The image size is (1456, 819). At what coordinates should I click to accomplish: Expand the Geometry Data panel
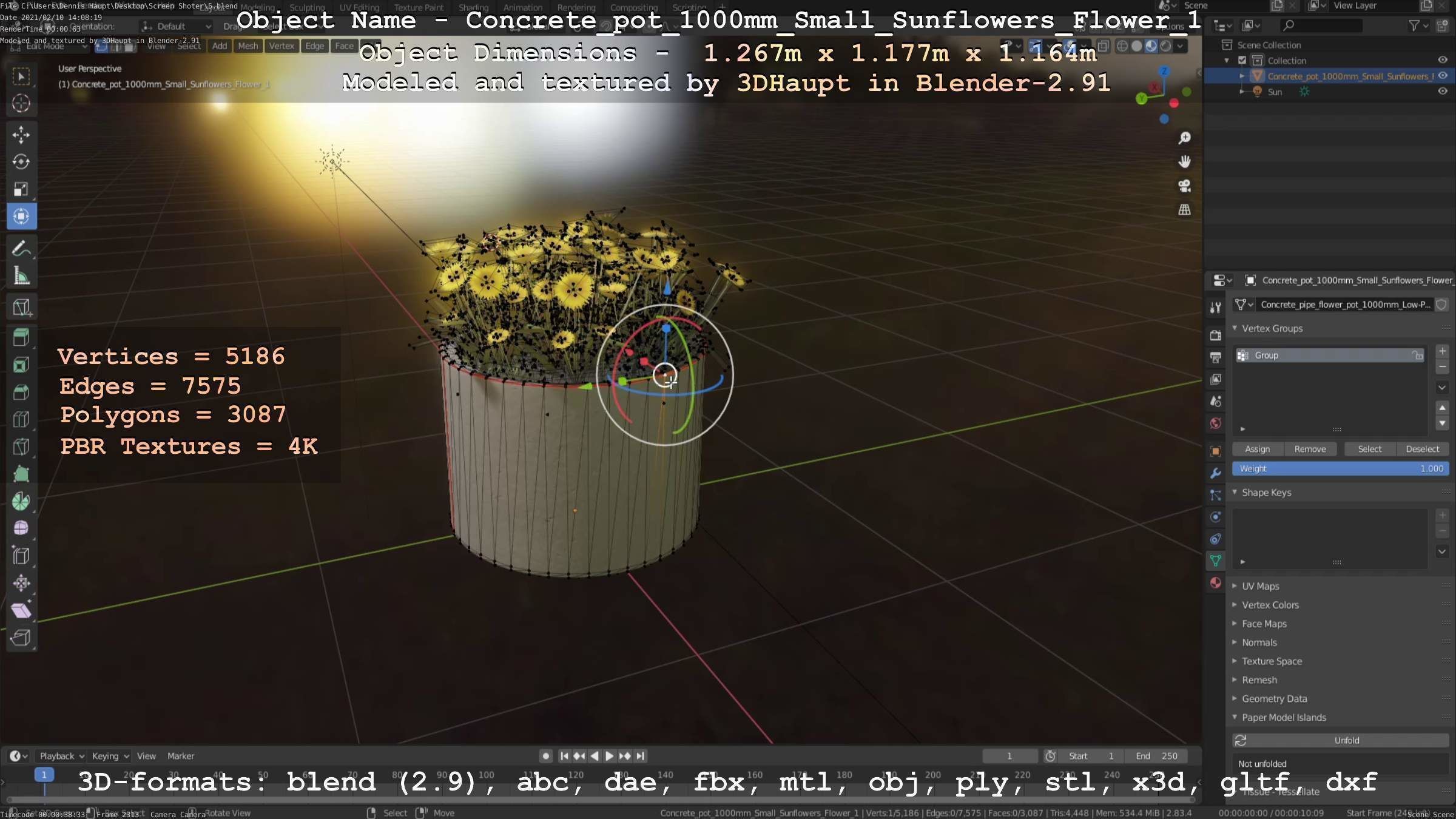tap(1235, 698)
